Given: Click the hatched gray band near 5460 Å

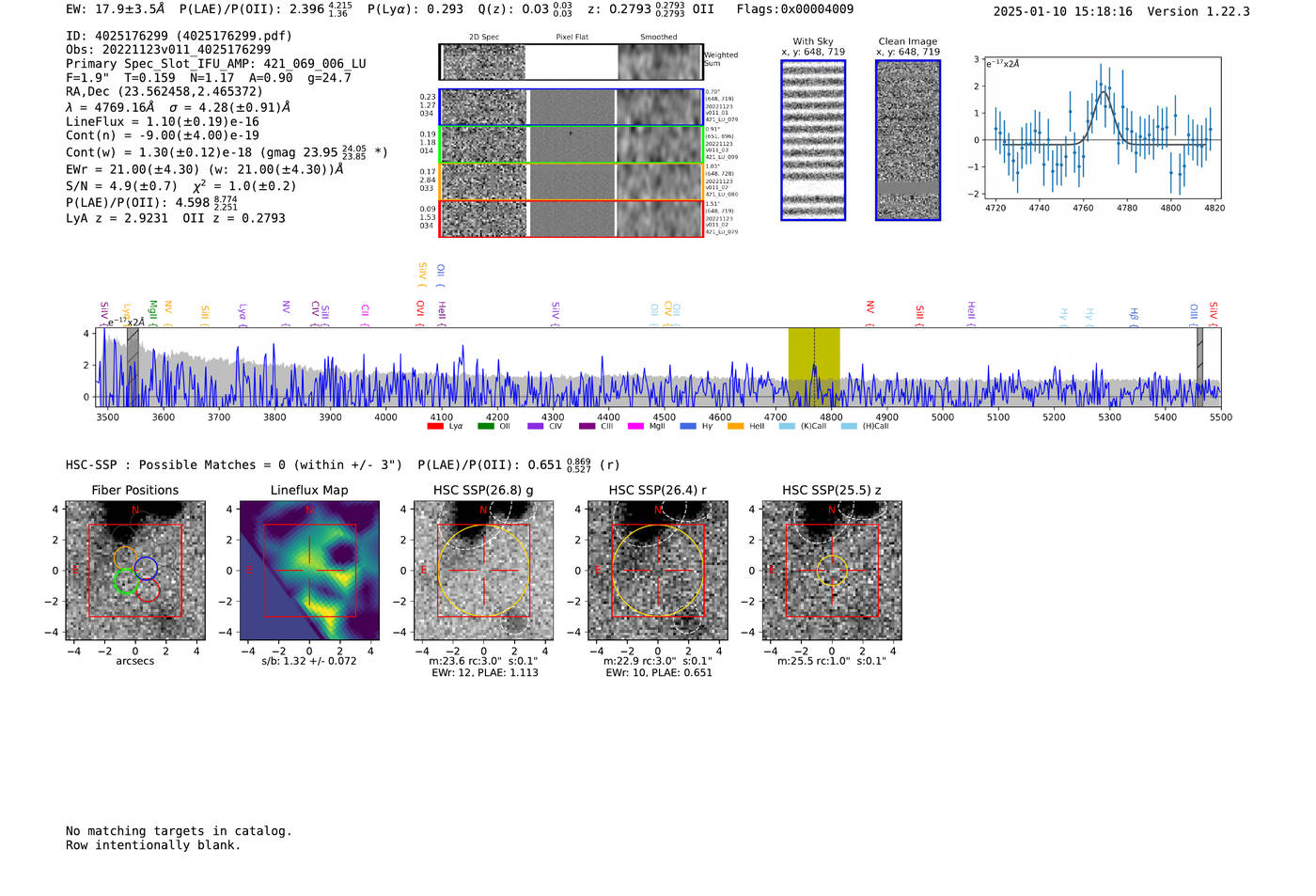Looking at the screenshot, I should [1199, 367].
